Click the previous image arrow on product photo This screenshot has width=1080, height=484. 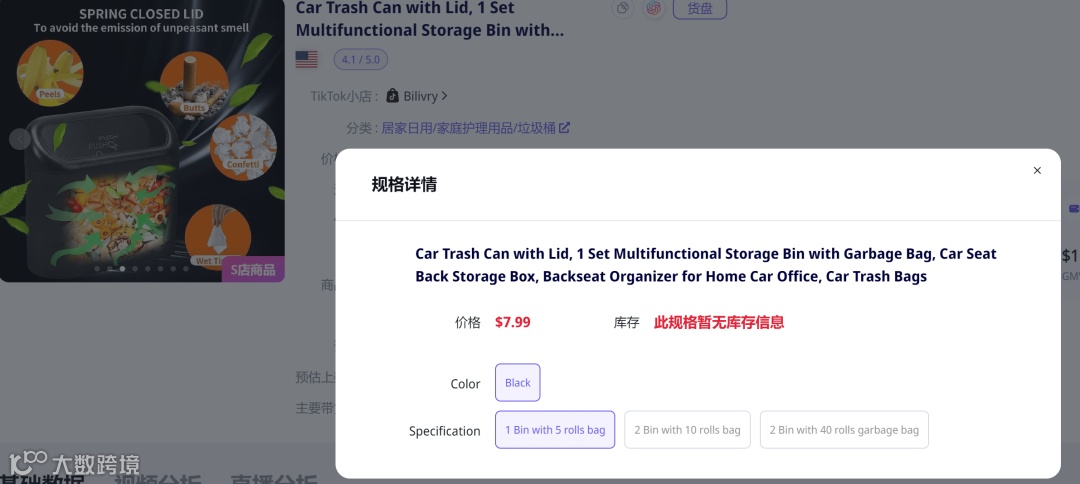20,139
